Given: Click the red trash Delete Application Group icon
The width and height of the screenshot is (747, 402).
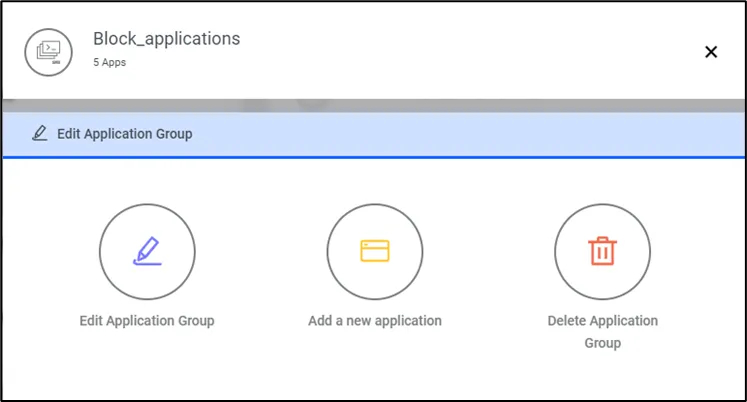Looking at the screenshot, I should point(603,251).
